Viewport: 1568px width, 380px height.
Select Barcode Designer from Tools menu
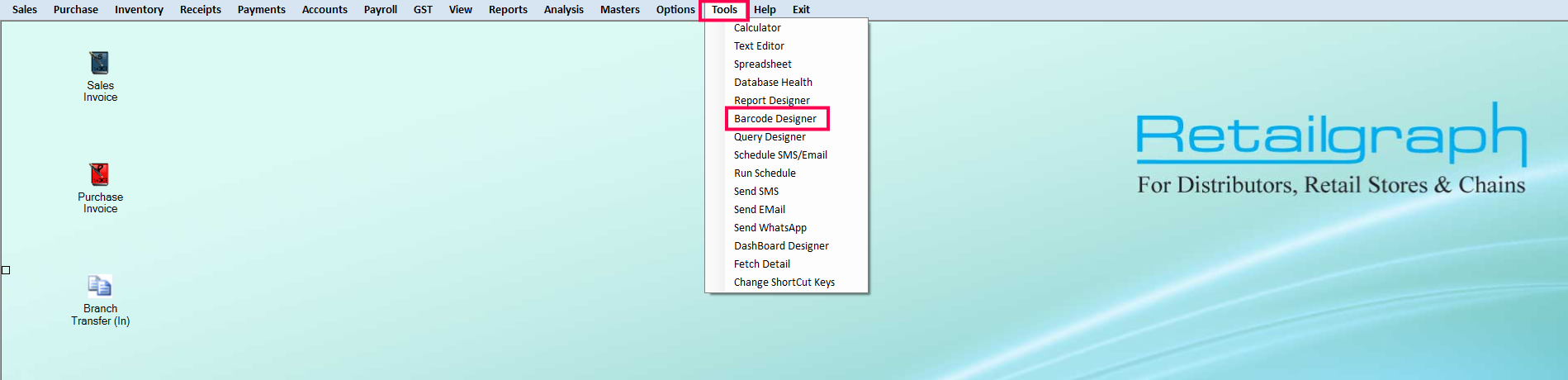pos(775,119)
